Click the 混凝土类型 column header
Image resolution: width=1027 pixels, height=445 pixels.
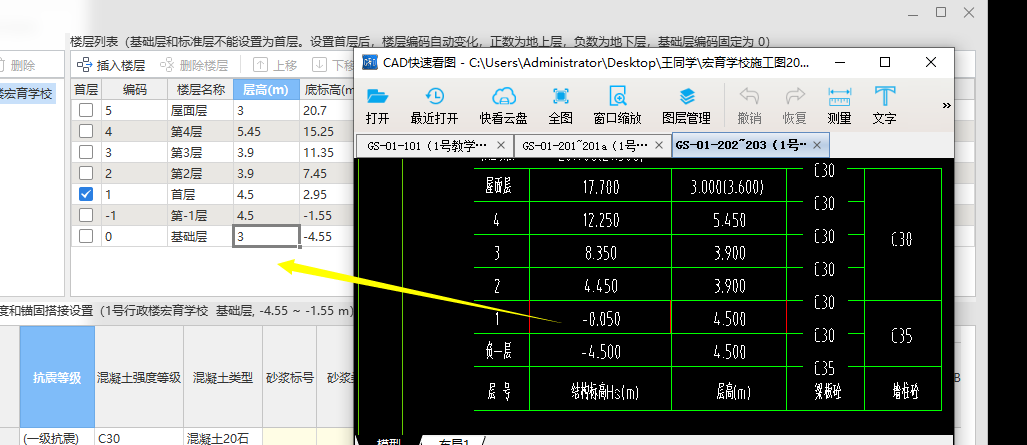[x=223, y=377]
